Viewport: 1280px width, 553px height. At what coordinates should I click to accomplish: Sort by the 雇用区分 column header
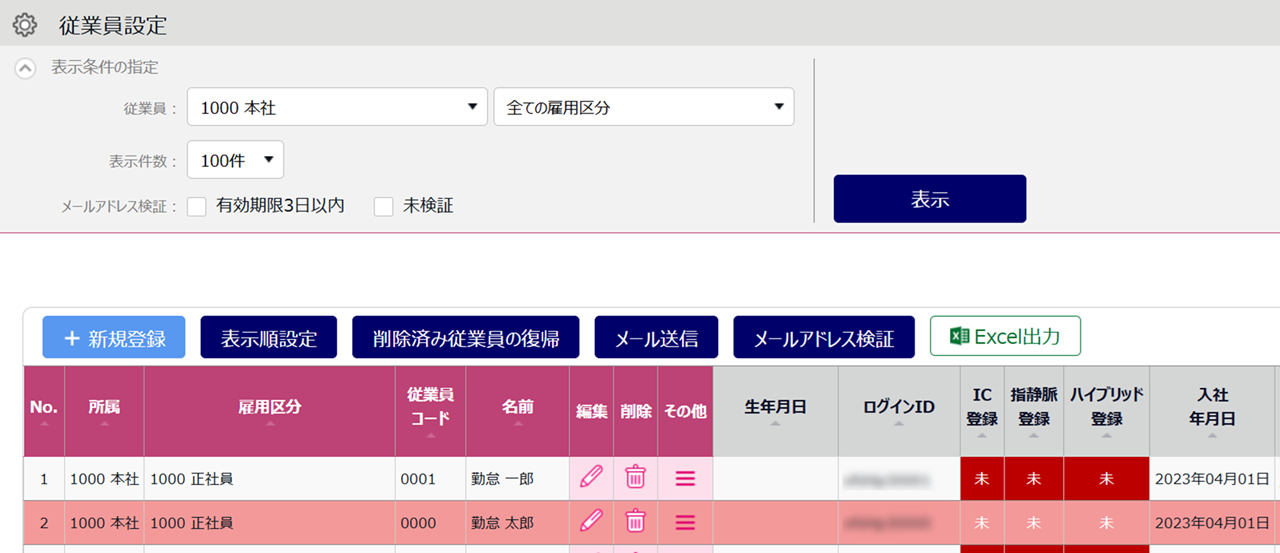269,411
